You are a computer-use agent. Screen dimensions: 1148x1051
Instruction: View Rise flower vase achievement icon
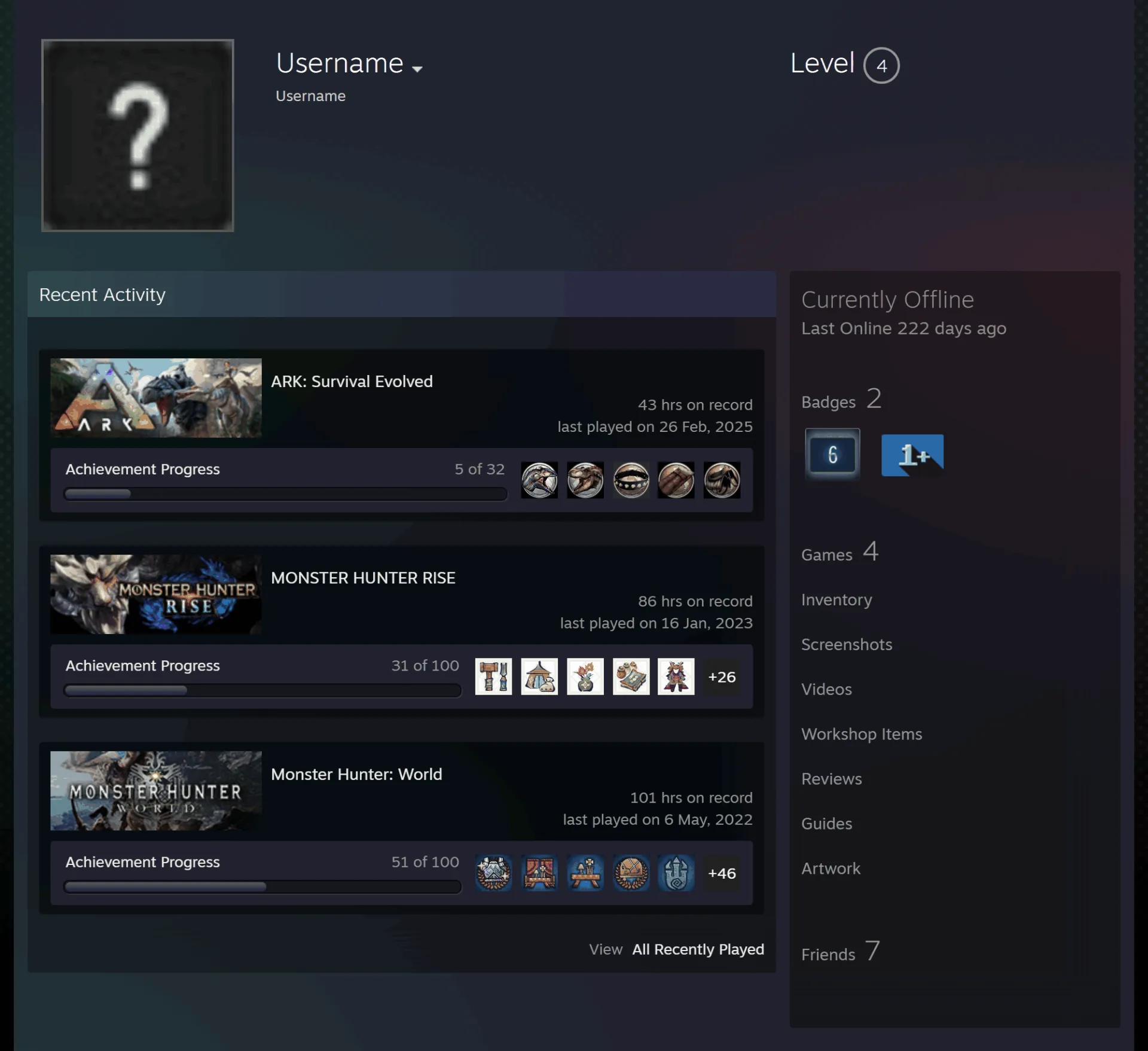[x=585, y=677]
